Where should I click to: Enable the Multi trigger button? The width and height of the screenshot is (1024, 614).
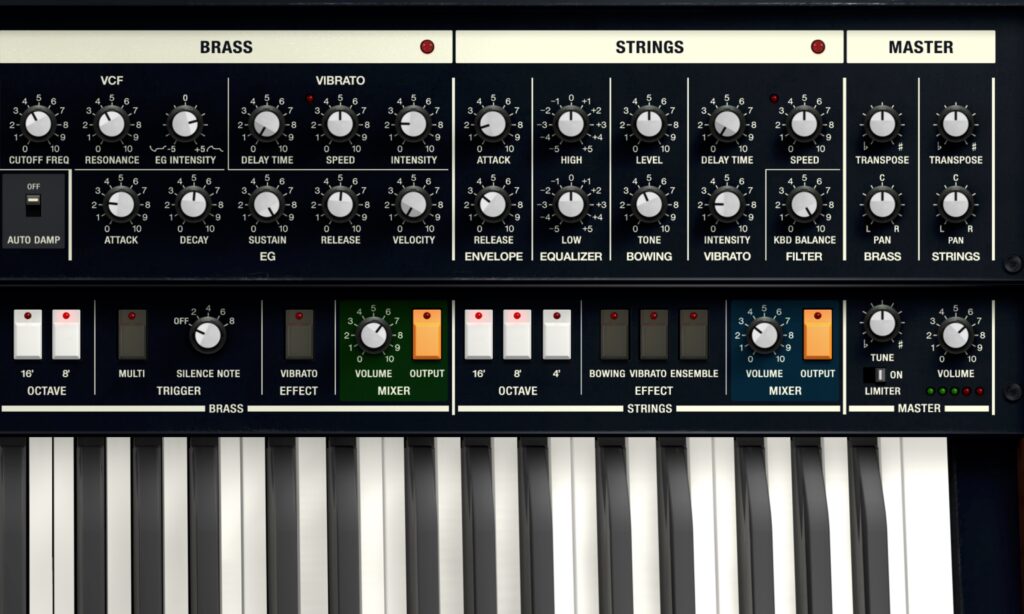click(x=132, y=334)
